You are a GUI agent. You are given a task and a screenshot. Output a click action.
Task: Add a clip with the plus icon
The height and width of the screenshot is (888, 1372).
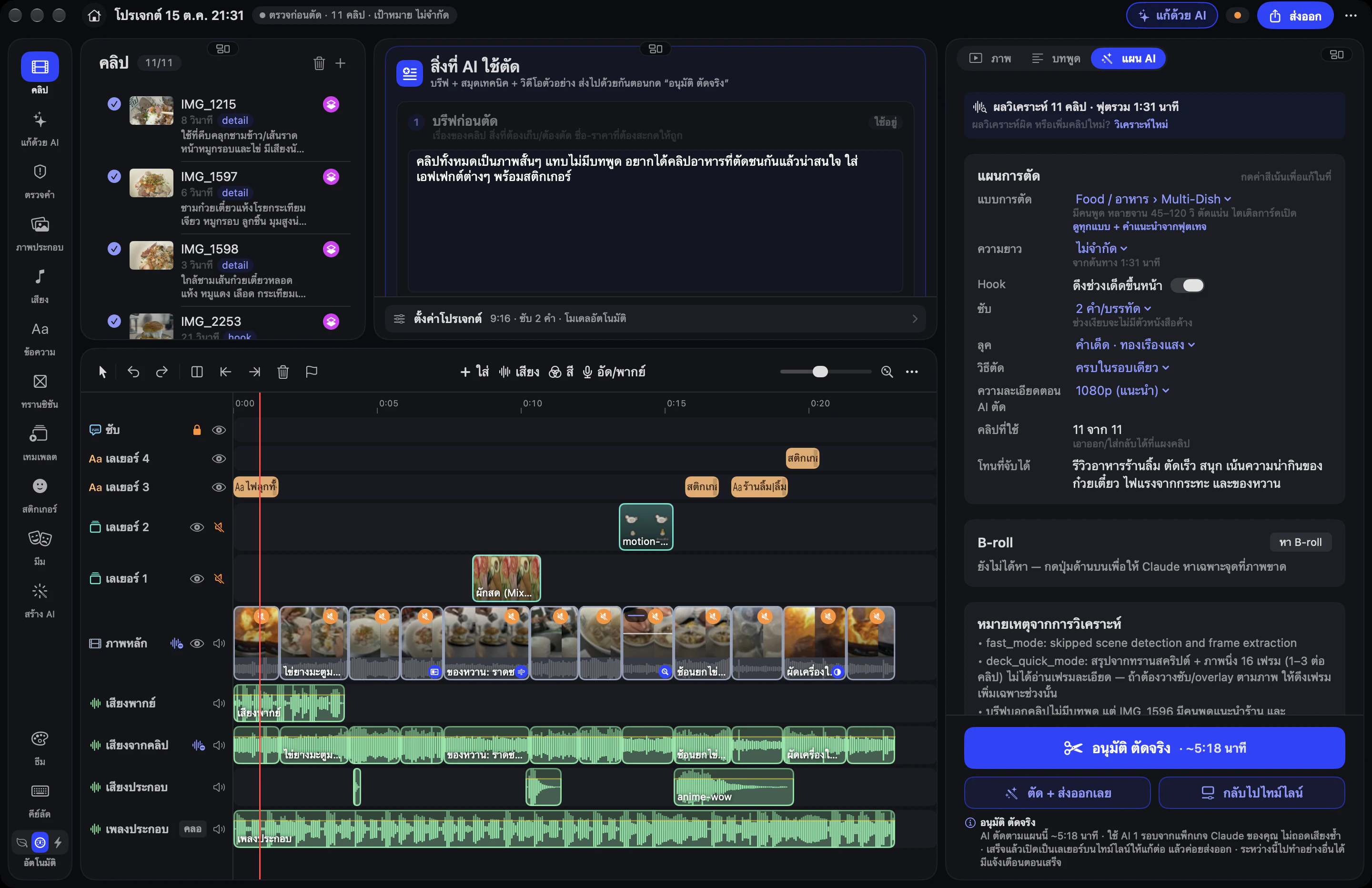[x=341, y=63]
